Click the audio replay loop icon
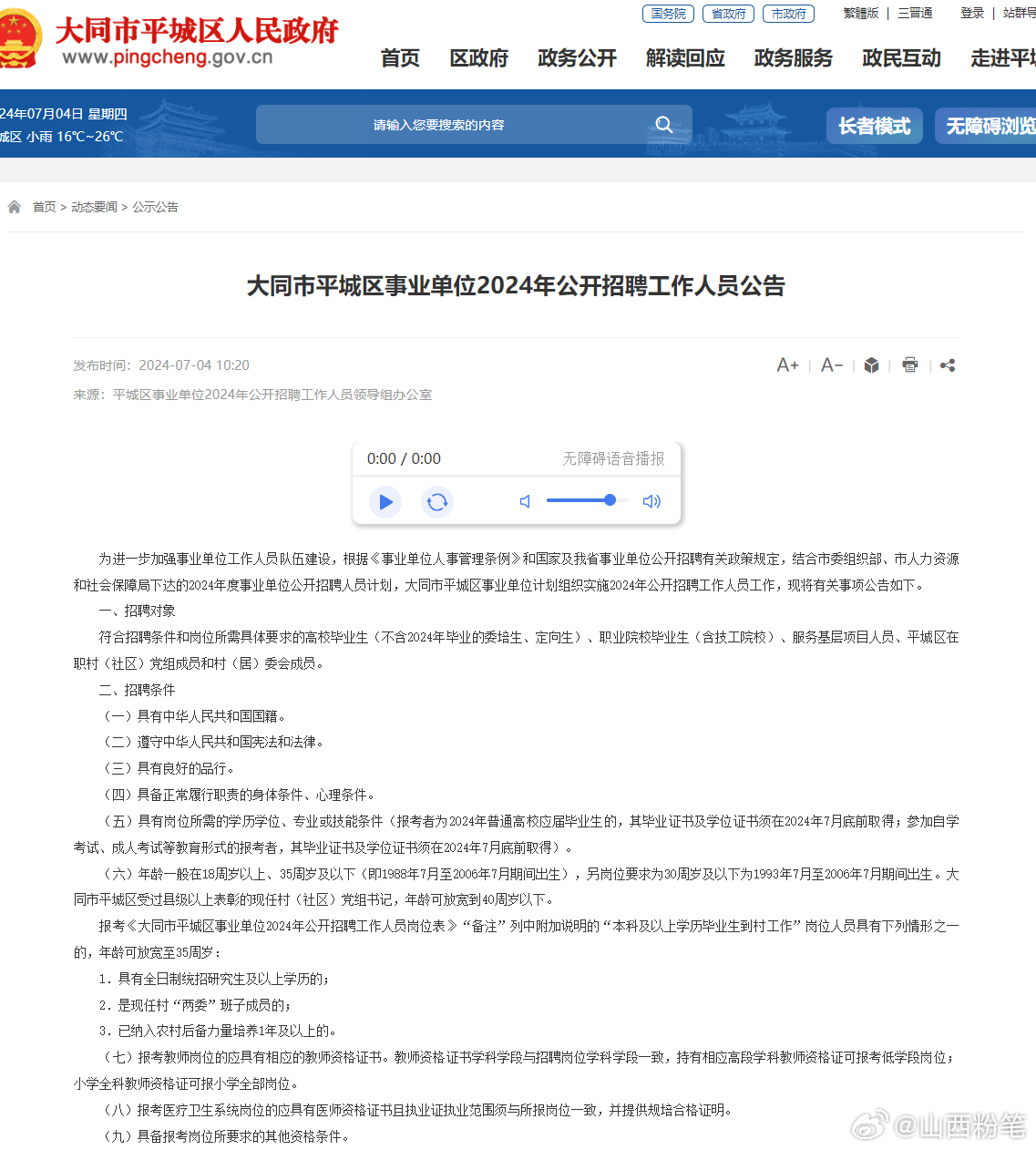The image size is (1036, 1150). 437,501
